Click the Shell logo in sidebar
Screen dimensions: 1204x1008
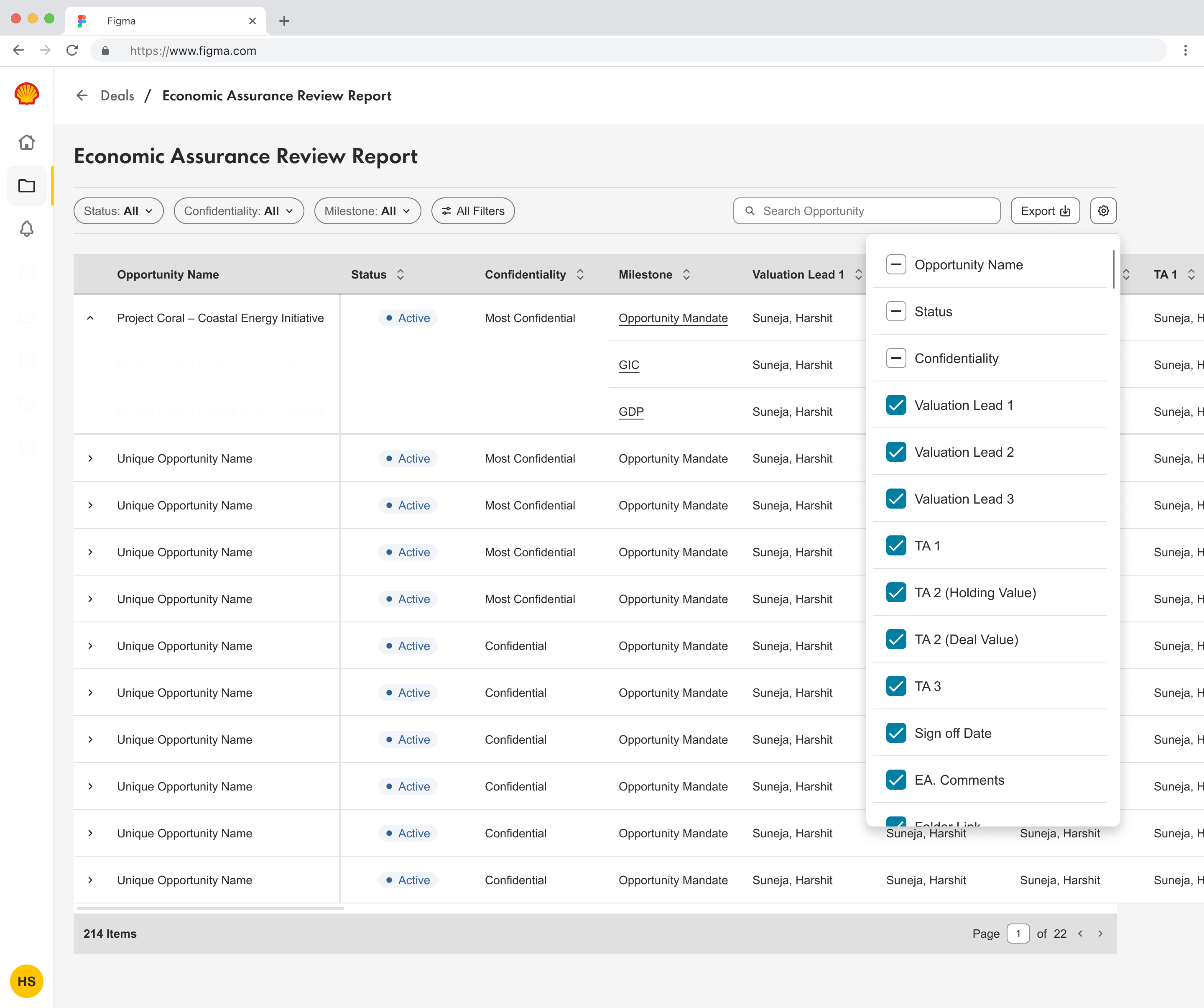26,94
